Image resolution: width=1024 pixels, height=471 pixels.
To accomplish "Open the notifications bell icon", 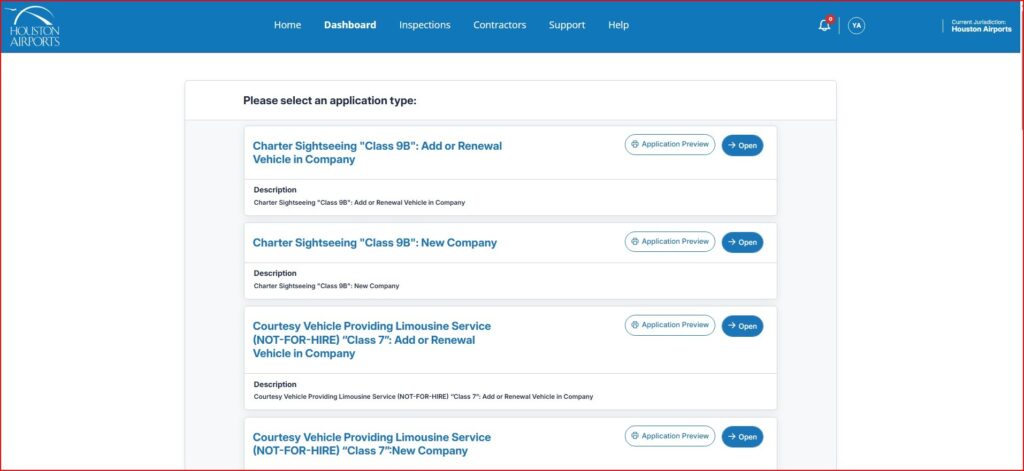I will [x=824, y=26].
